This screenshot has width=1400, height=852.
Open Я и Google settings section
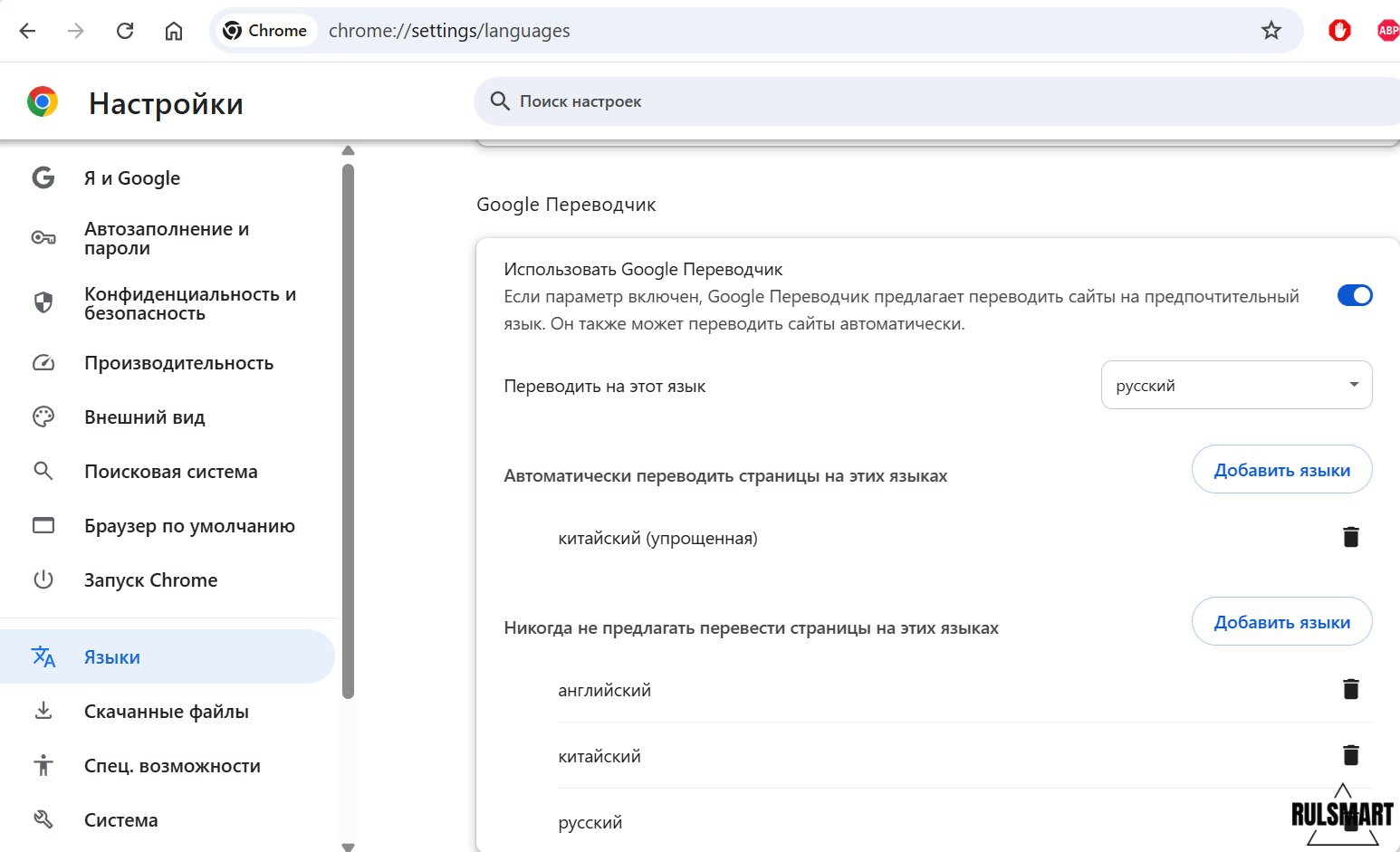(168, 178)
